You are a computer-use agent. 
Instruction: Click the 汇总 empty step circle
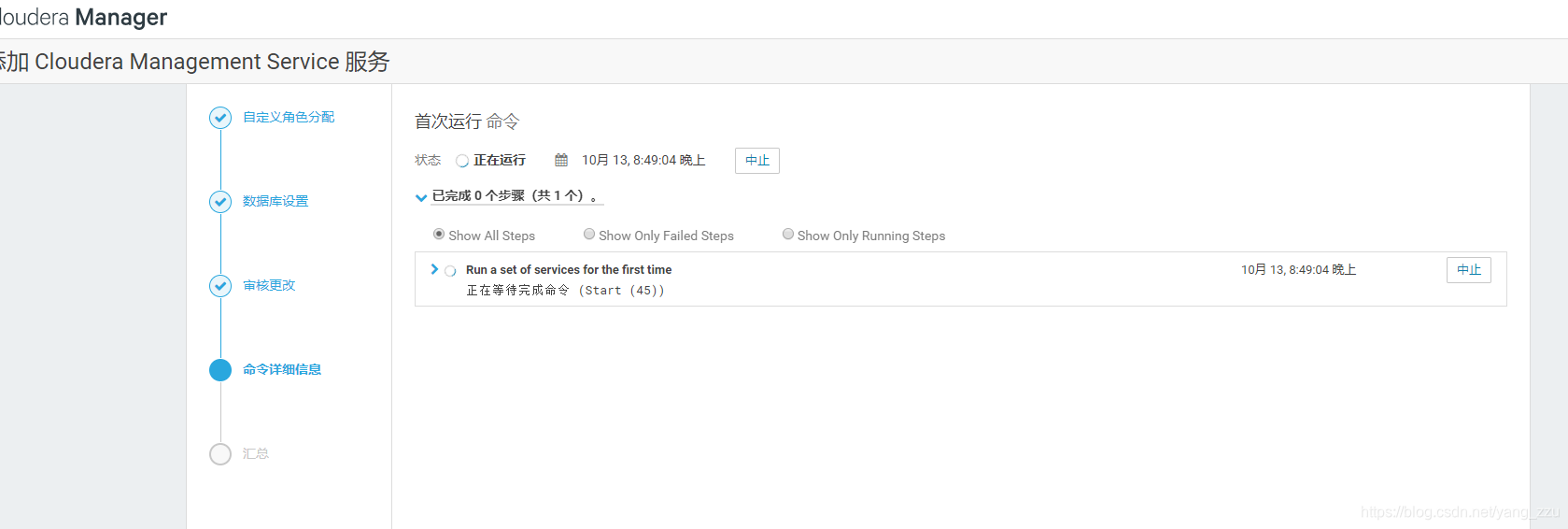point(220,454)
